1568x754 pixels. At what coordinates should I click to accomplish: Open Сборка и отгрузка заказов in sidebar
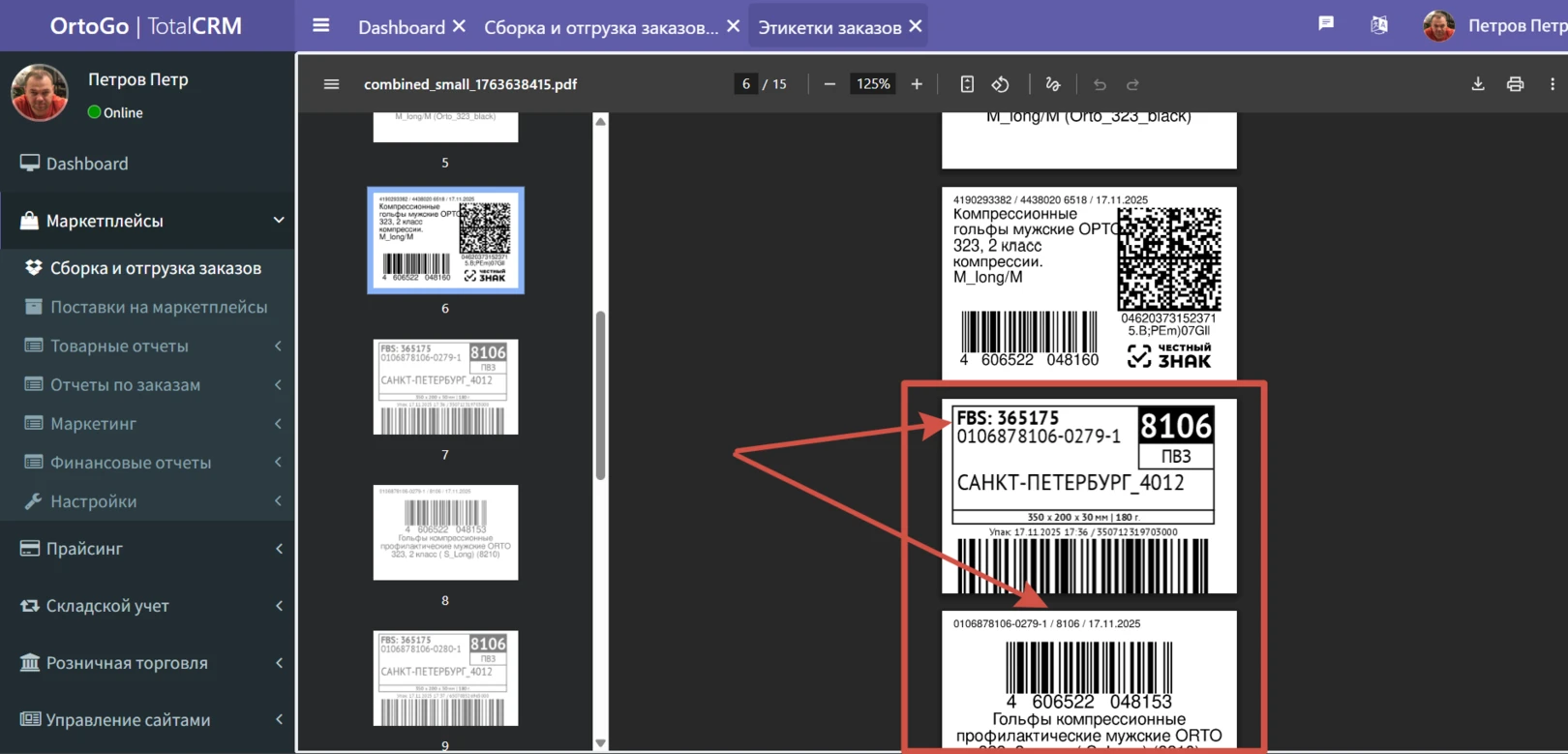point(155,268)
